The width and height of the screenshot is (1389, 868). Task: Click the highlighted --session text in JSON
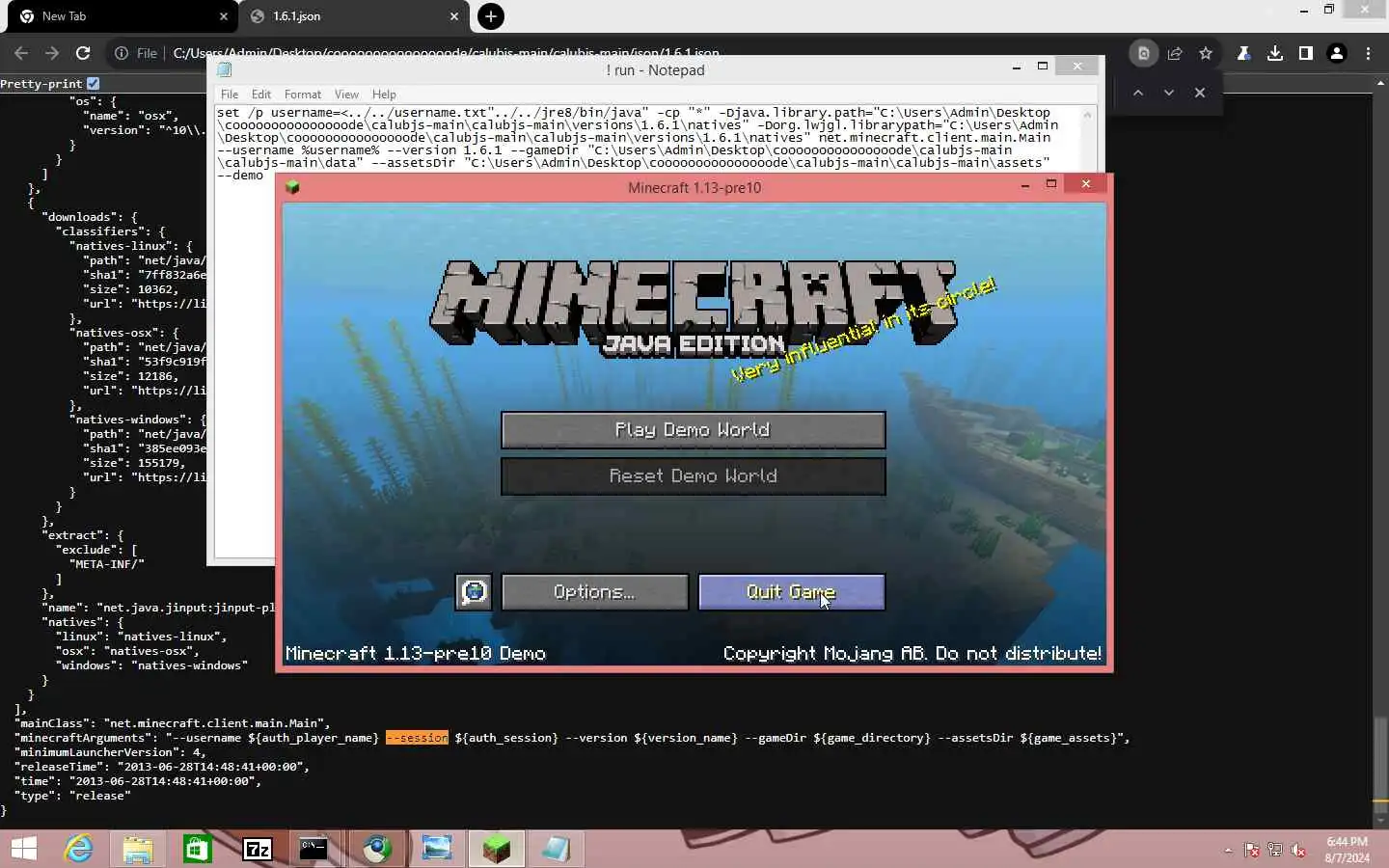pos(417,738)
